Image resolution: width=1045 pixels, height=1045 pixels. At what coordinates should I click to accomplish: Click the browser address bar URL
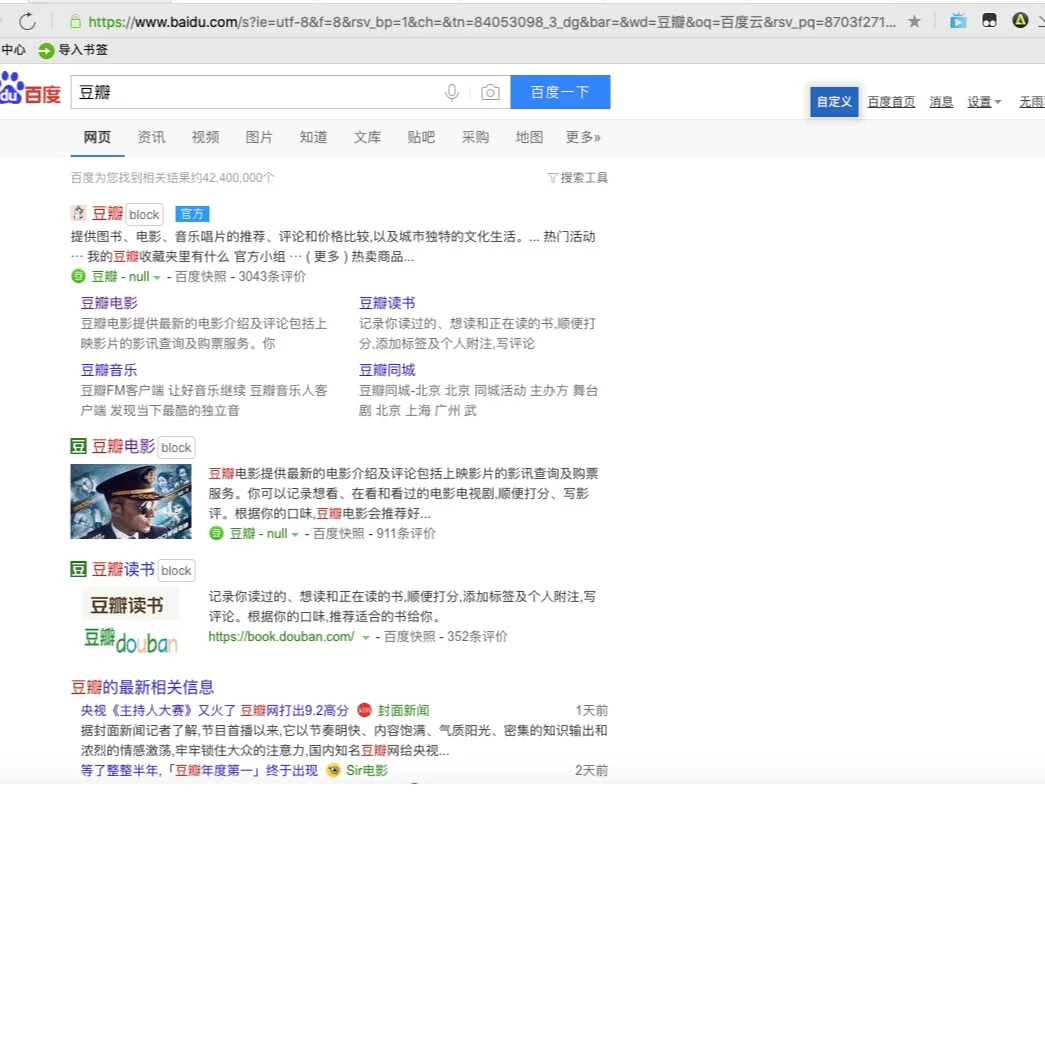[492, 22]
